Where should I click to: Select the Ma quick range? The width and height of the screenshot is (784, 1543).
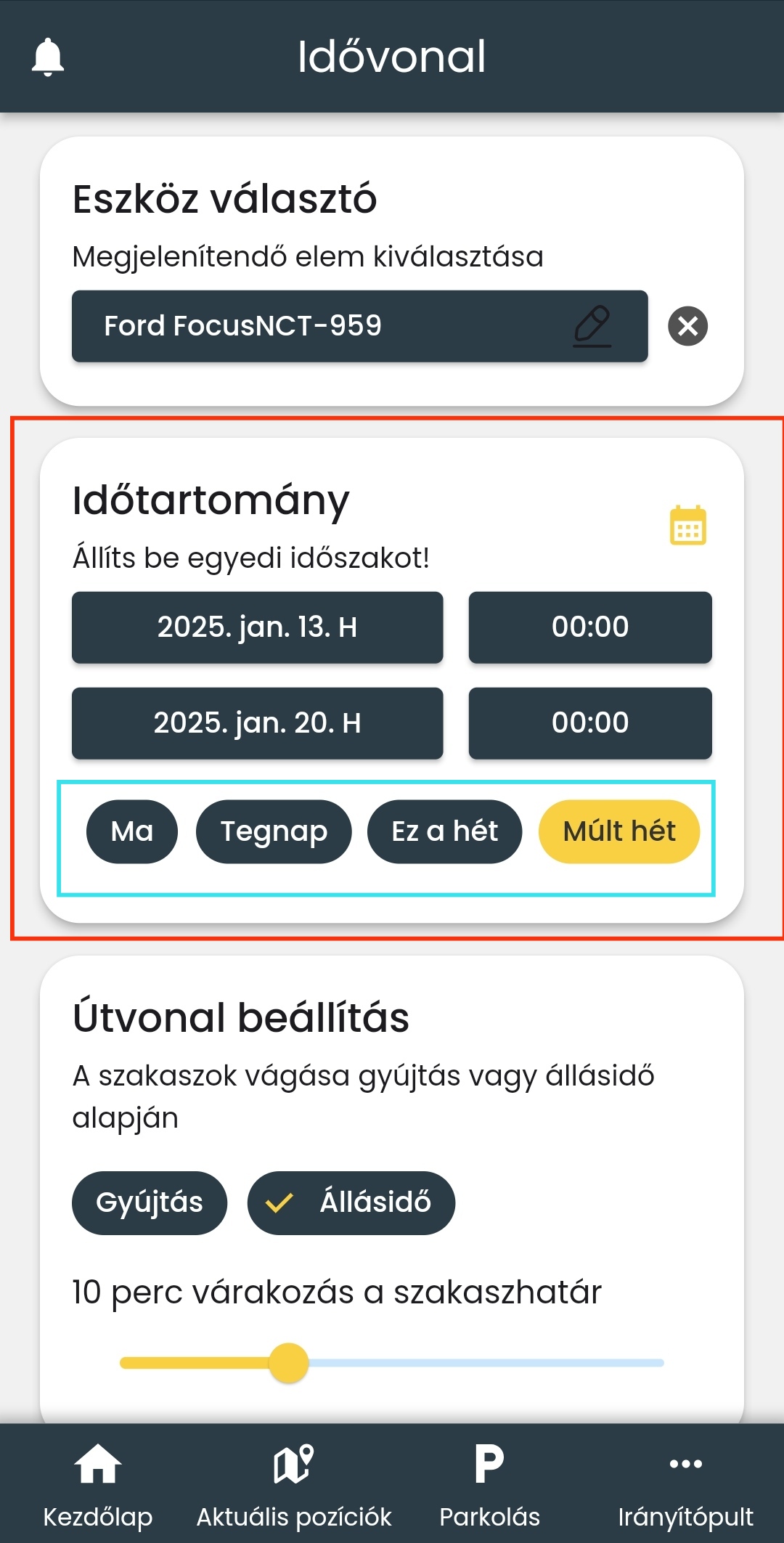(x=132, y=831)
